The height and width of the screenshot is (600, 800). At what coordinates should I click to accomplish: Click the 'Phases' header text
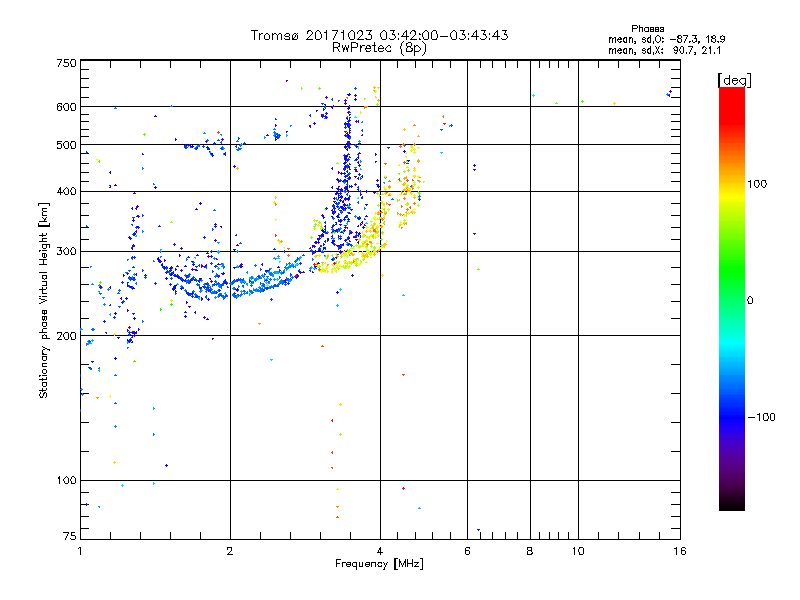tap(647, 29)
